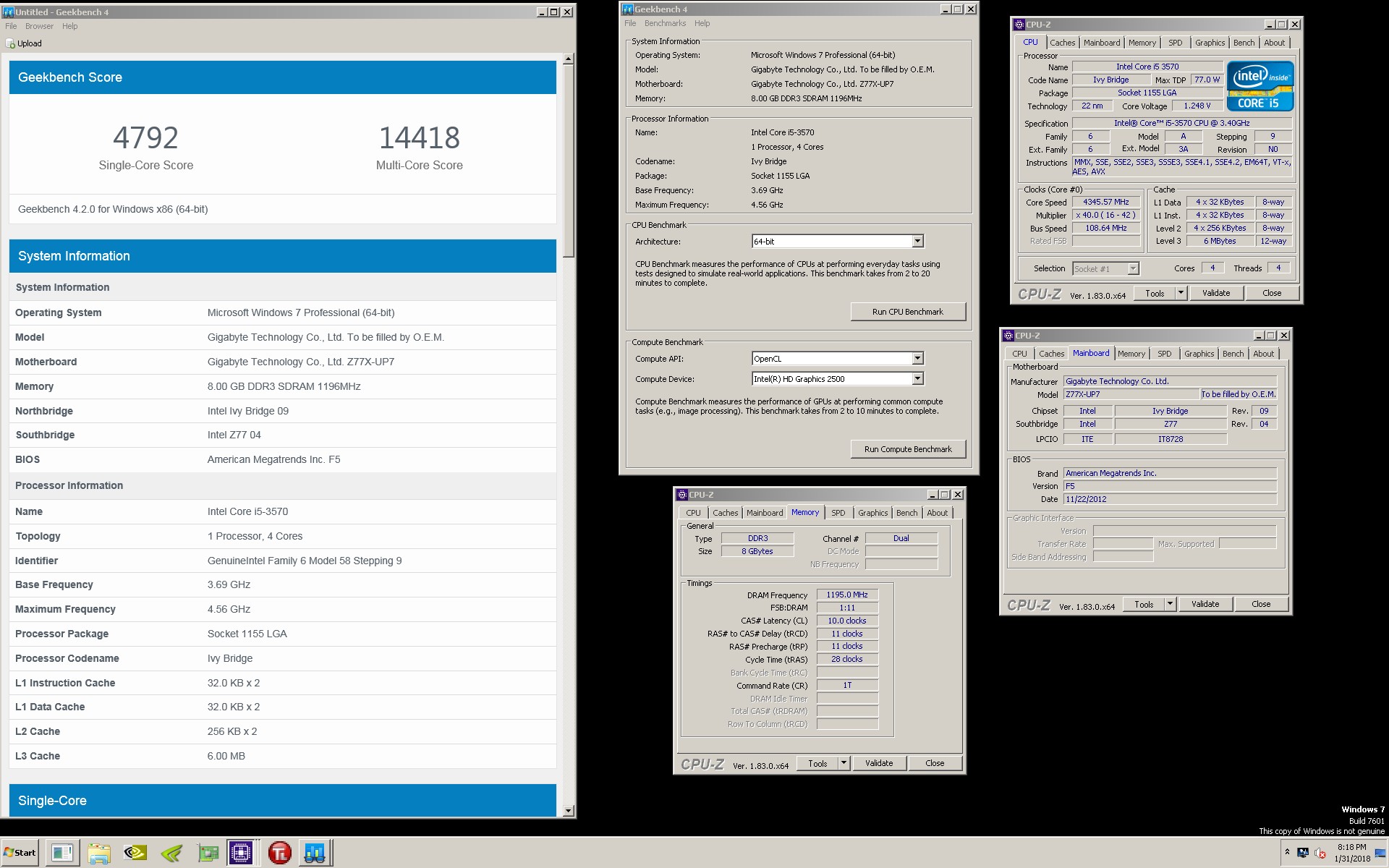
Task: Open File menu in Geekbench results window
Action: [x=11, y=26]
